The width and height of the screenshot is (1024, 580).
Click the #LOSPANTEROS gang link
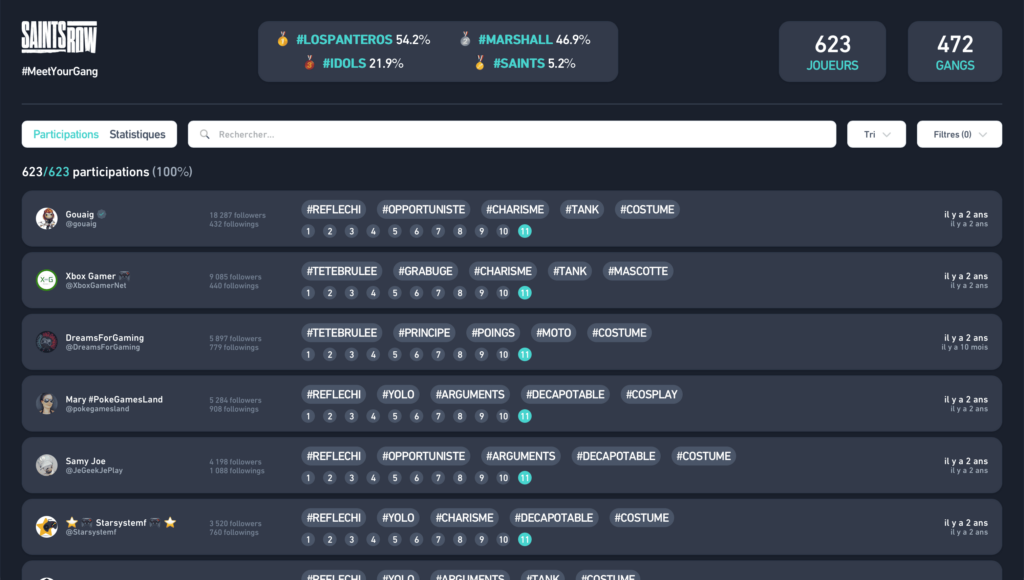tap(345, 39)
